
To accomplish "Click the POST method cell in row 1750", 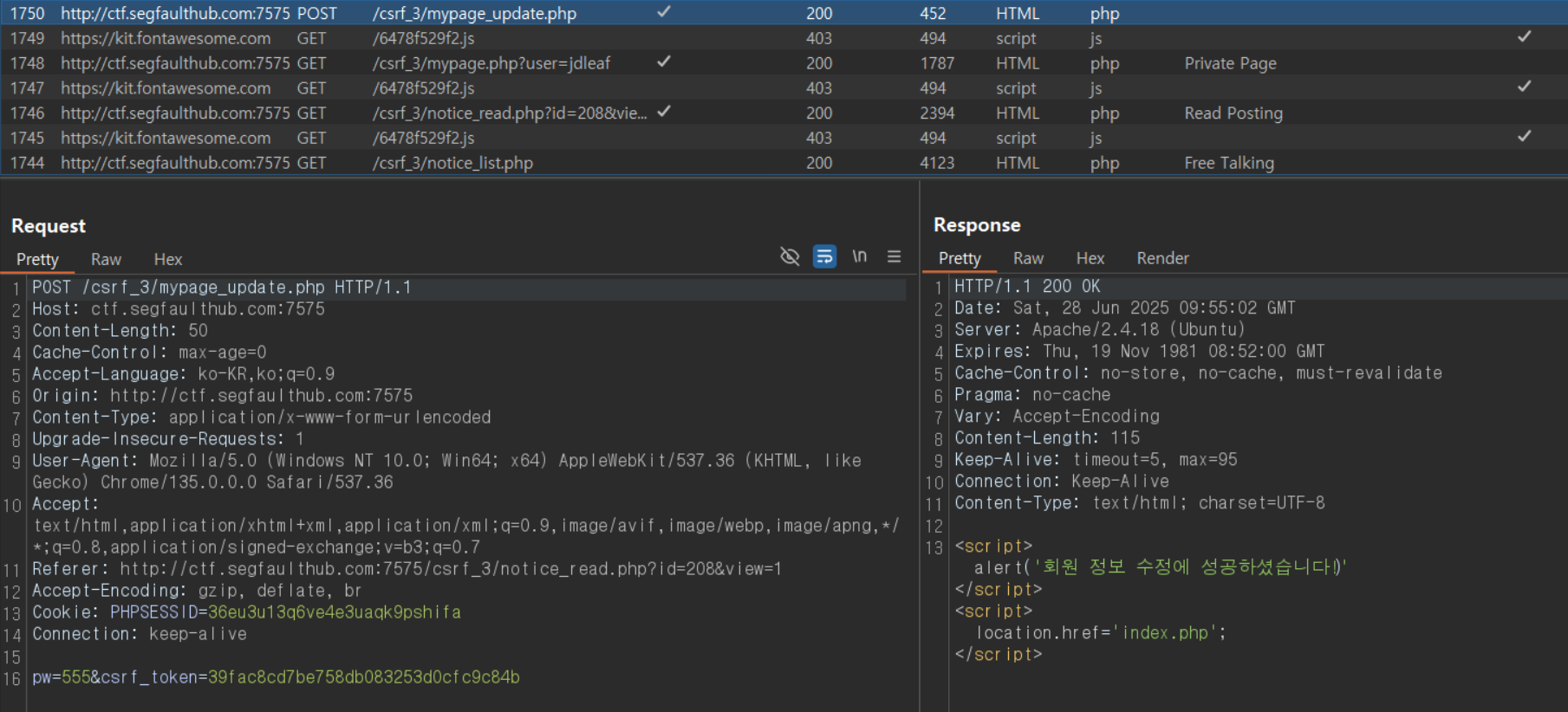I will pyautogui.click(x=317, y=14).
